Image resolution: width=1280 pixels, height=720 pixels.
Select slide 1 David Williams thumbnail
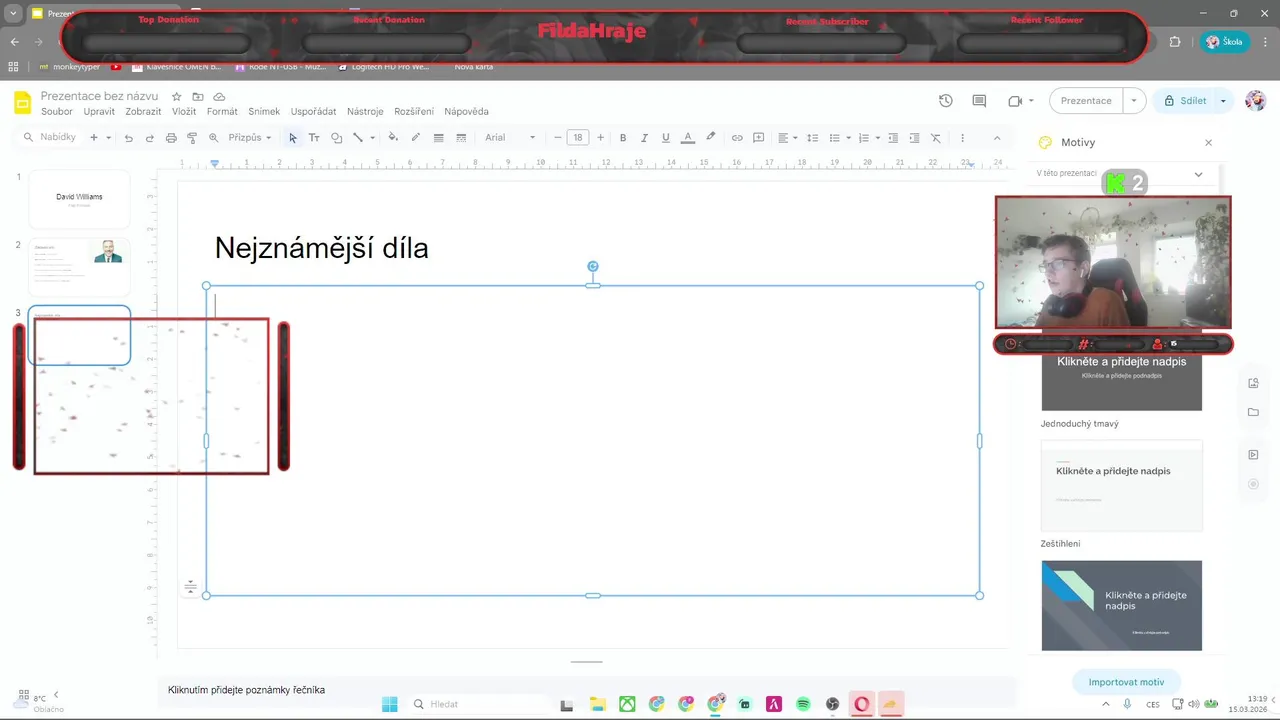coord(79,199)
